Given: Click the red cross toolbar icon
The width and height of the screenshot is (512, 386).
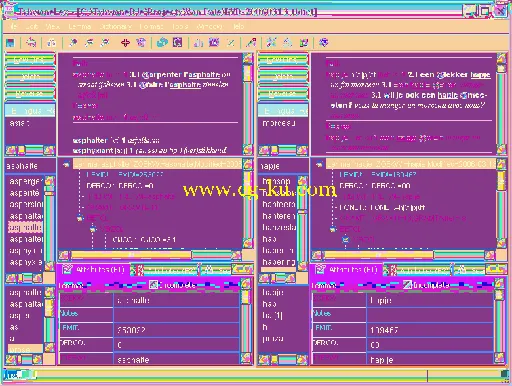Looking at the screenshot, I should 125,43.
